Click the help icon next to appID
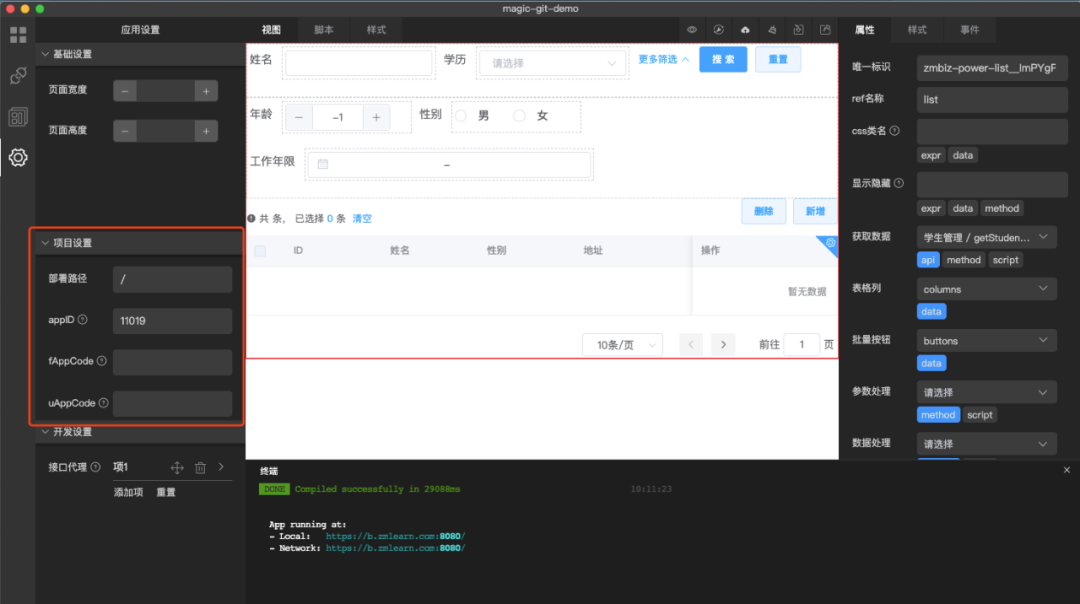This screenshot has width=1080, height=604. point(83,320)
